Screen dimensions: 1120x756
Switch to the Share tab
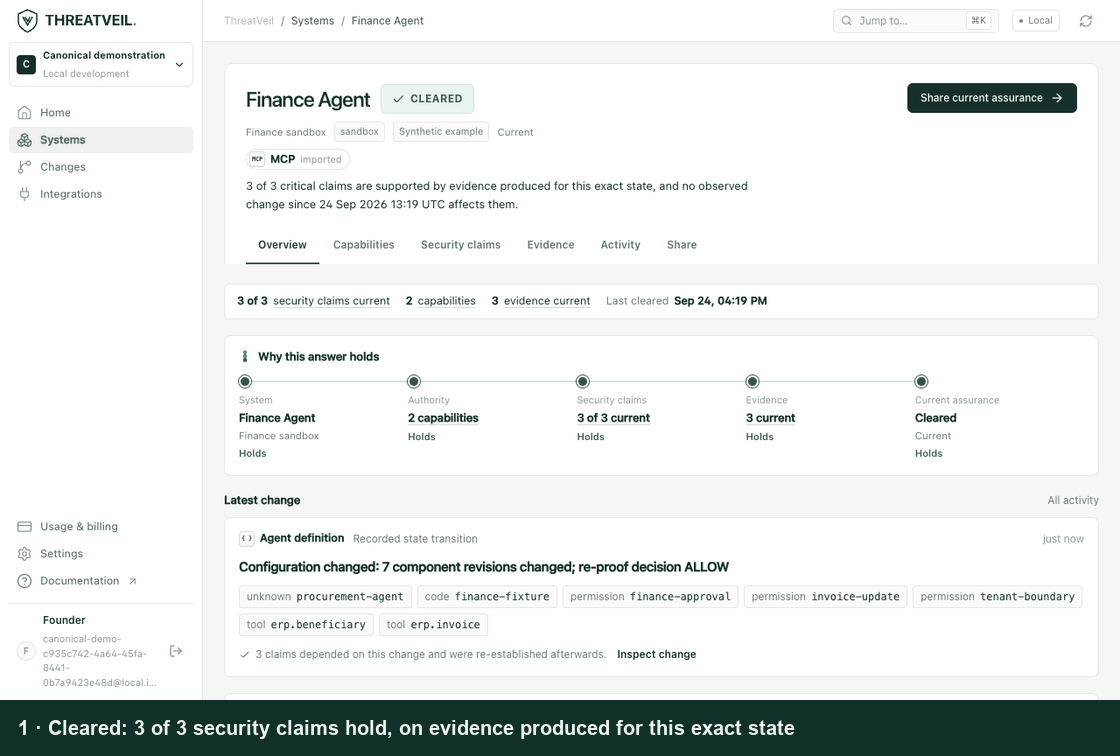682,244
